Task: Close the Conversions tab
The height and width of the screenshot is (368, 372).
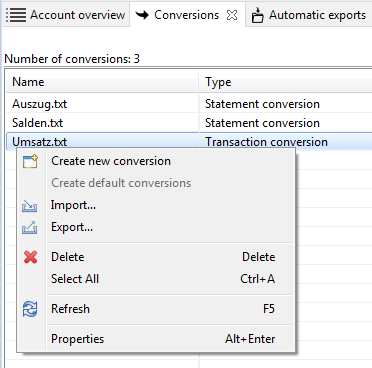Action: click(232, 15)
